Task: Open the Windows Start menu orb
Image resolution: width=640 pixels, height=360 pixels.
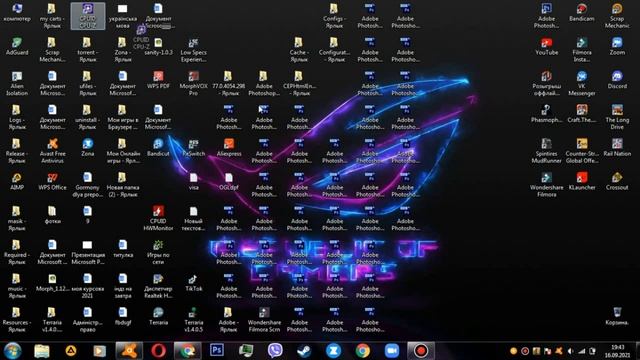Action: pyautogui.click(x=13, y=351)
